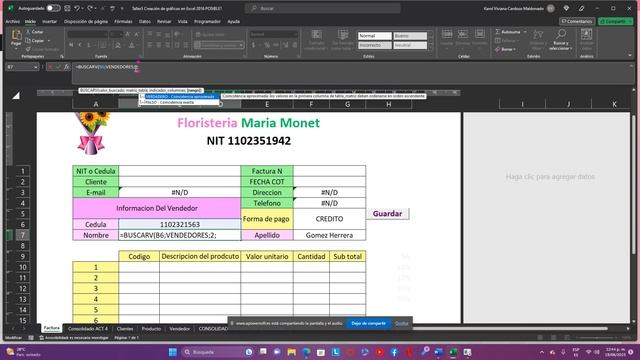This screenshot has width=640, height=360.
Task: Click the save icon in title bar
Action: [67, 8]
